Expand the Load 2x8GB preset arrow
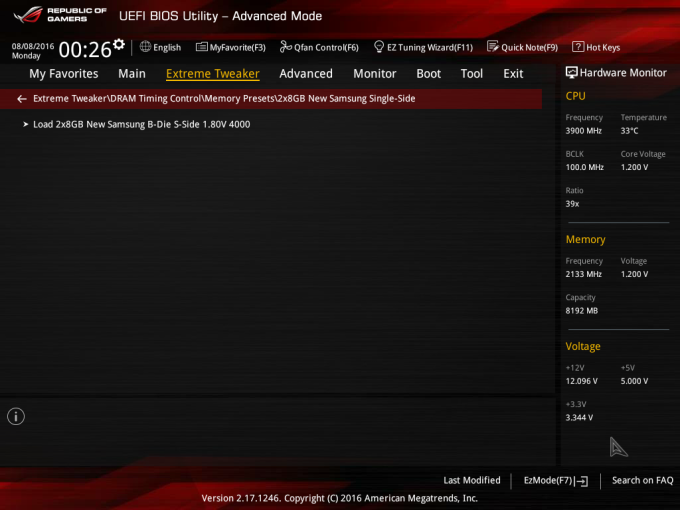The image size is (680, 510). pyautogui.click(x=26, y=124)
